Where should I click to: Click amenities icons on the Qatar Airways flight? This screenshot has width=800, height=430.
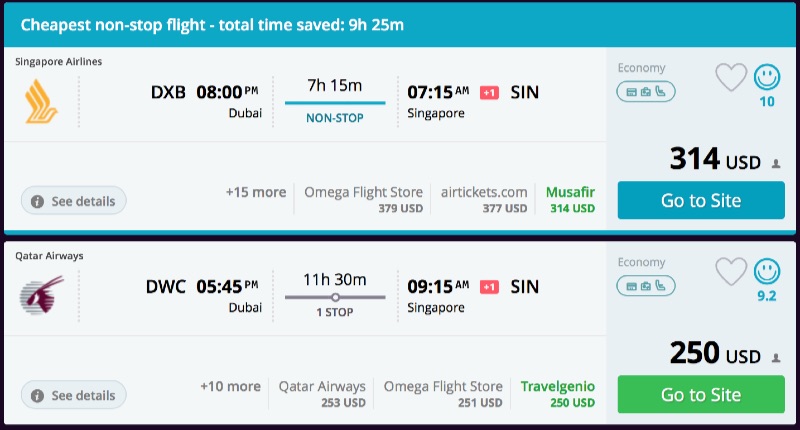click(x=647, y=286)
